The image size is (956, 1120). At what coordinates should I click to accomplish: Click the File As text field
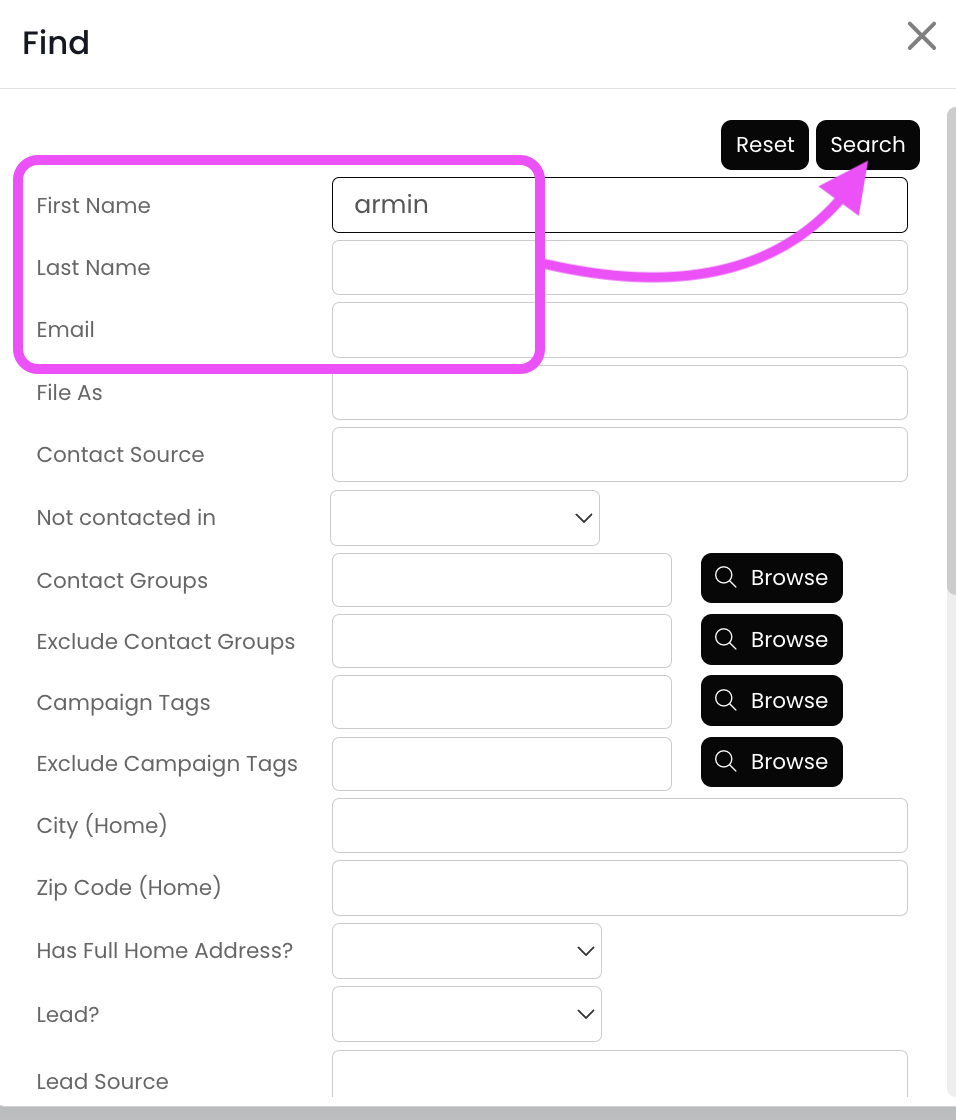click(x=619, y=392)
